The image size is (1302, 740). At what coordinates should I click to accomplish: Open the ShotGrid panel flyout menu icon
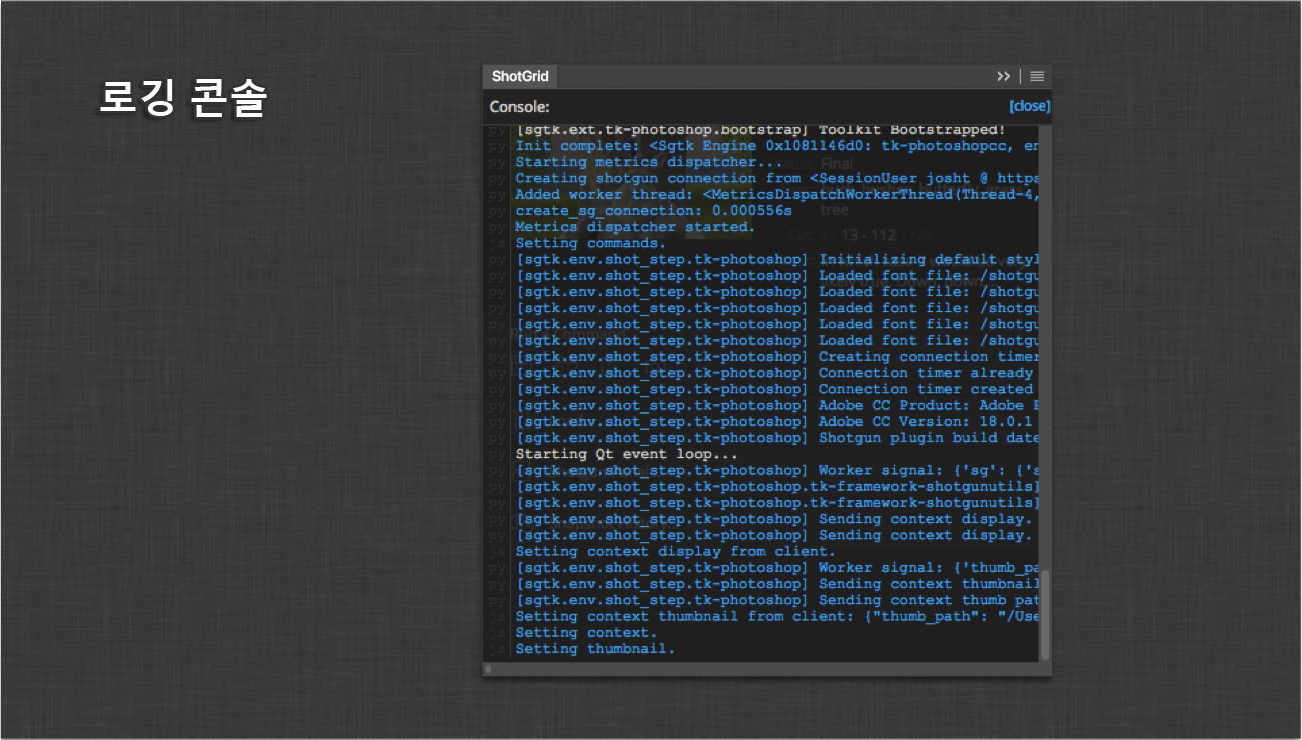click(x=1037, y=77)
